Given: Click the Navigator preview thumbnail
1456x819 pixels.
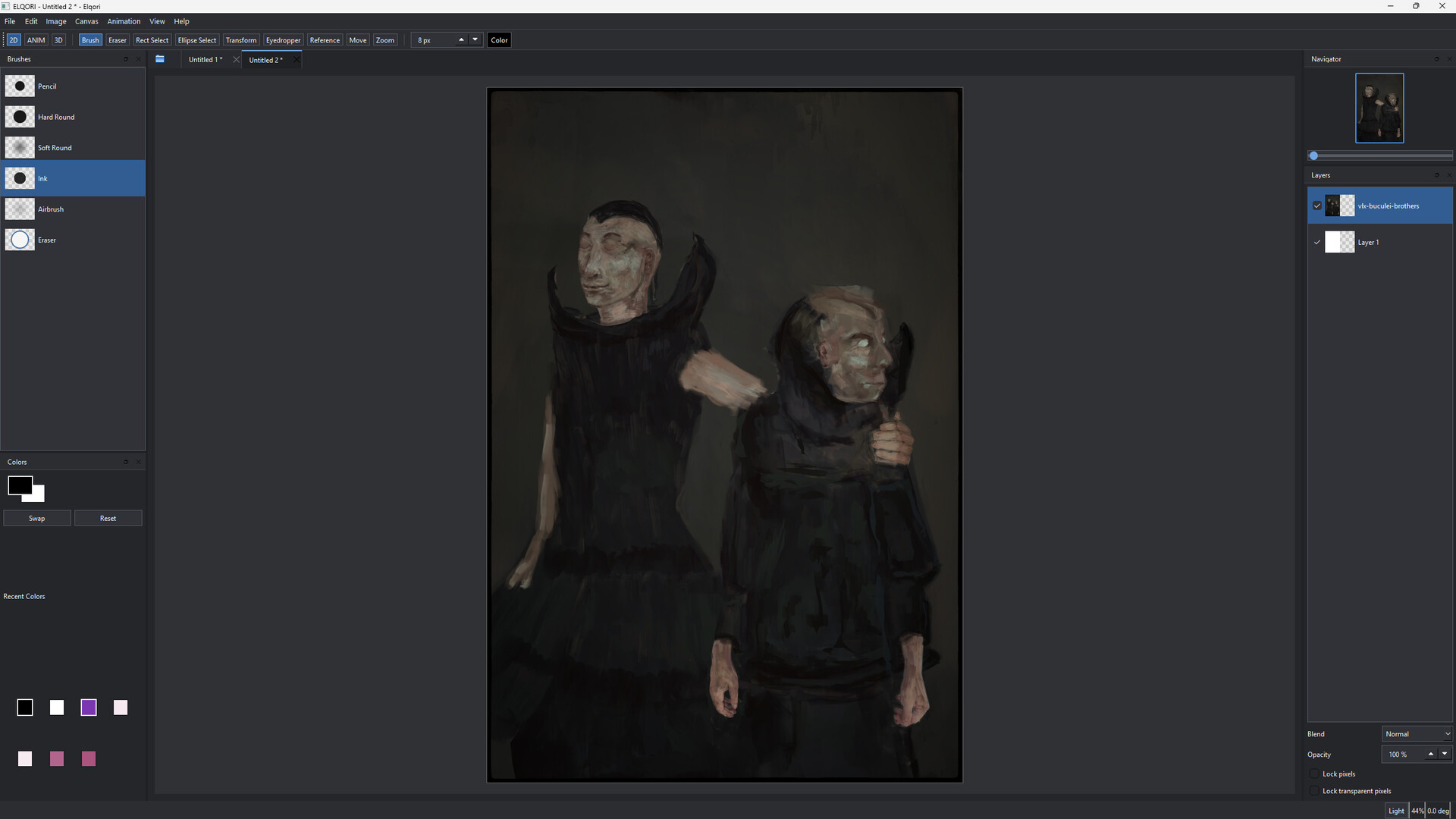Looking at the screenshot, I should tap(1379, 108).
